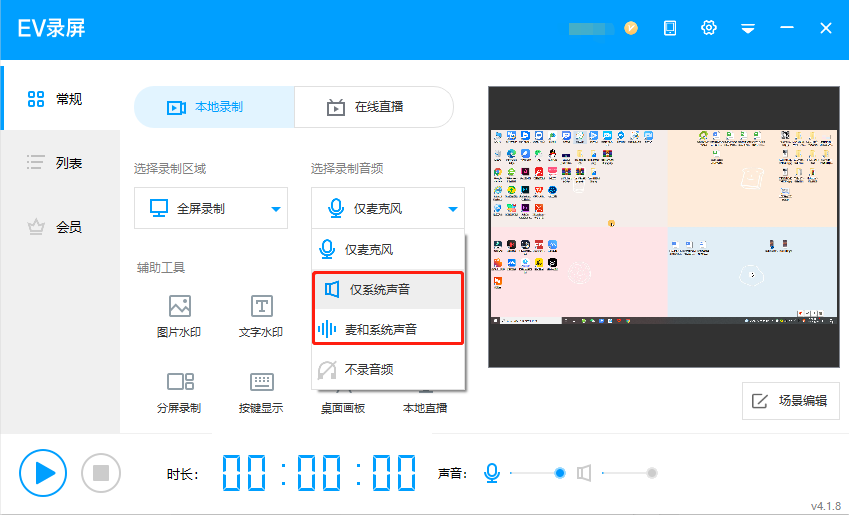Click the 本地直播 local live label
This screenshot has width=849, height=515.
[425, 408]
